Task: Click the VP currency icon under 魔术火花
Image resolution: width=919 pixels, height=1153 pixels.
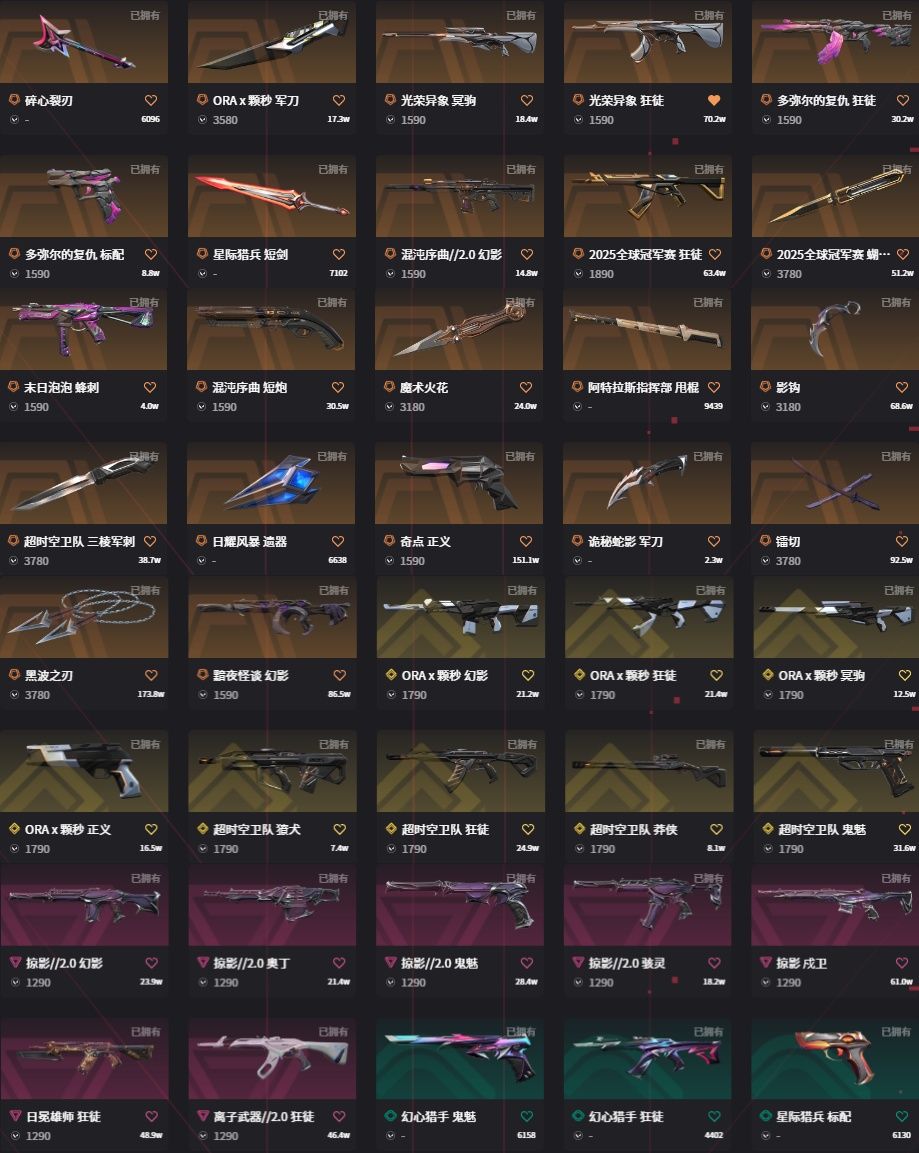Action: click(389, 407)
